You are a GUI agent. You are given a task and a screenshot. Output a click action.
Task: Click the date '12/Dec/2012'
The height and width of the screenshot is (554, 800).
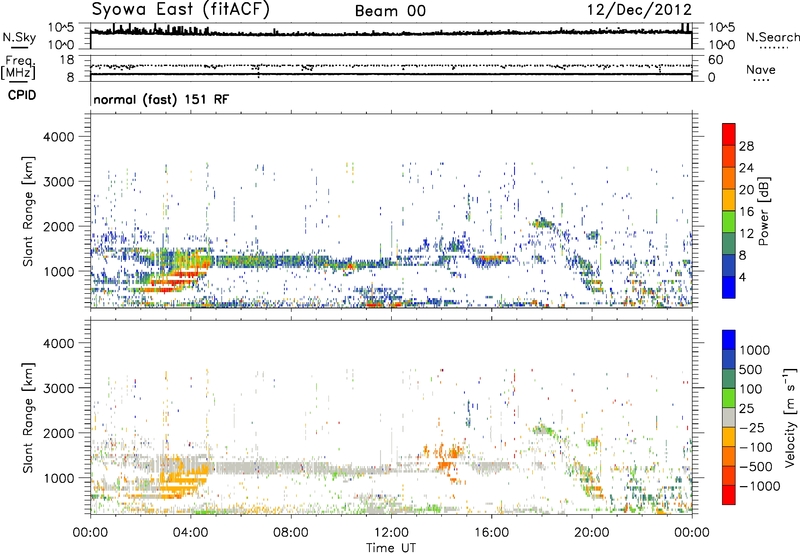(639, 10)
